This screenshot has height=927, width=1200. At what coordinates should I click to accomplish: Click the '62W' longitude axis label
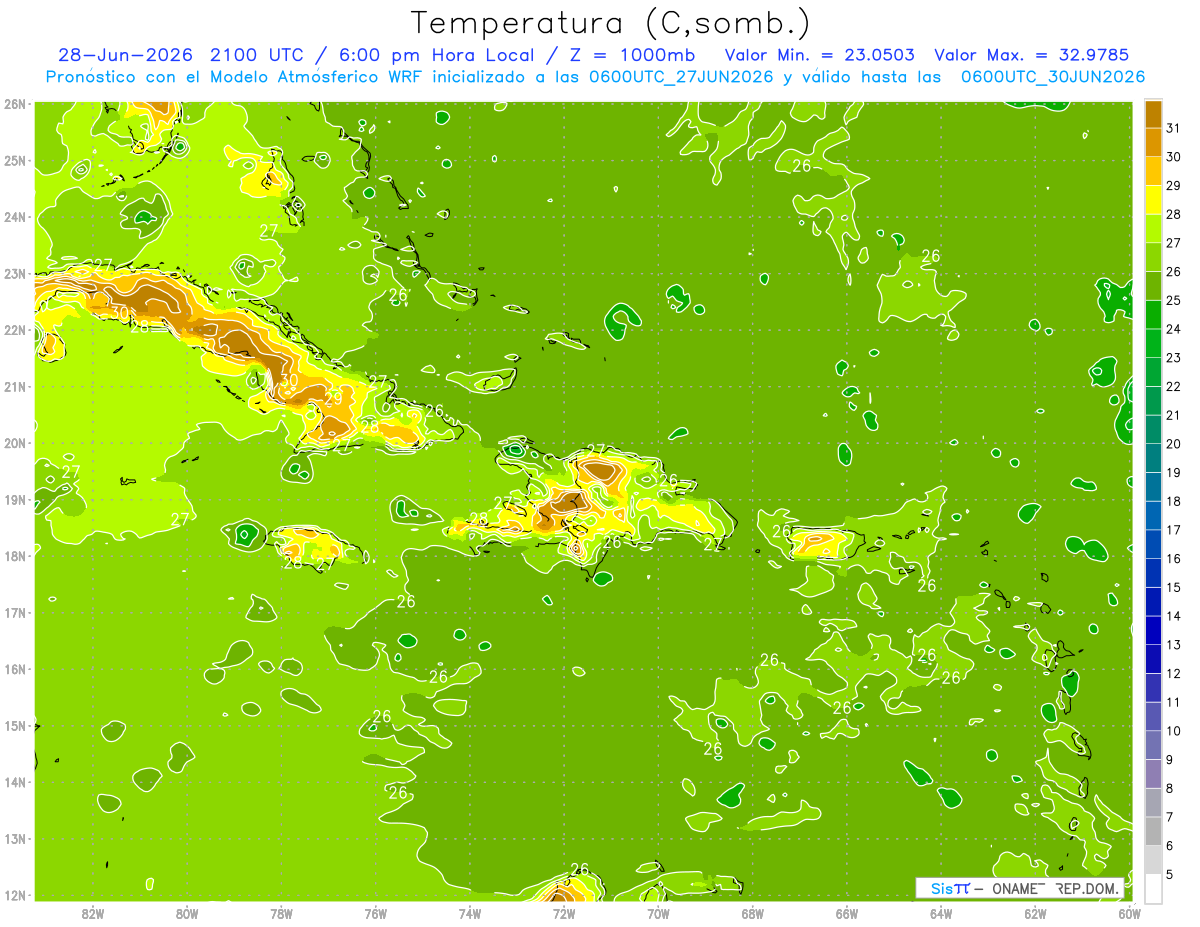1035,913
